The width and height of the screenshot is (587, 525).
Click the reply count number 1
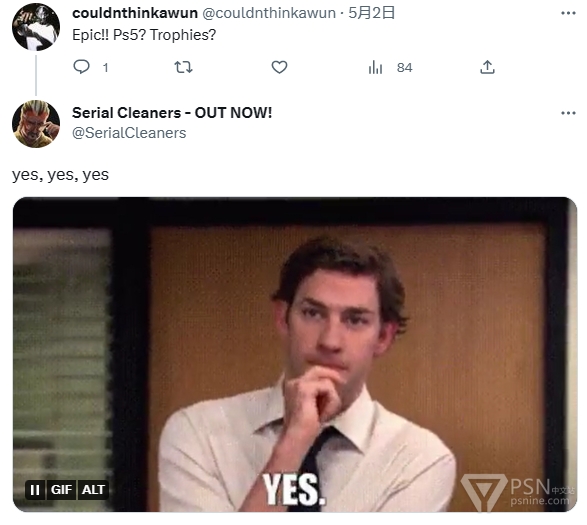(x=106, y=68)
